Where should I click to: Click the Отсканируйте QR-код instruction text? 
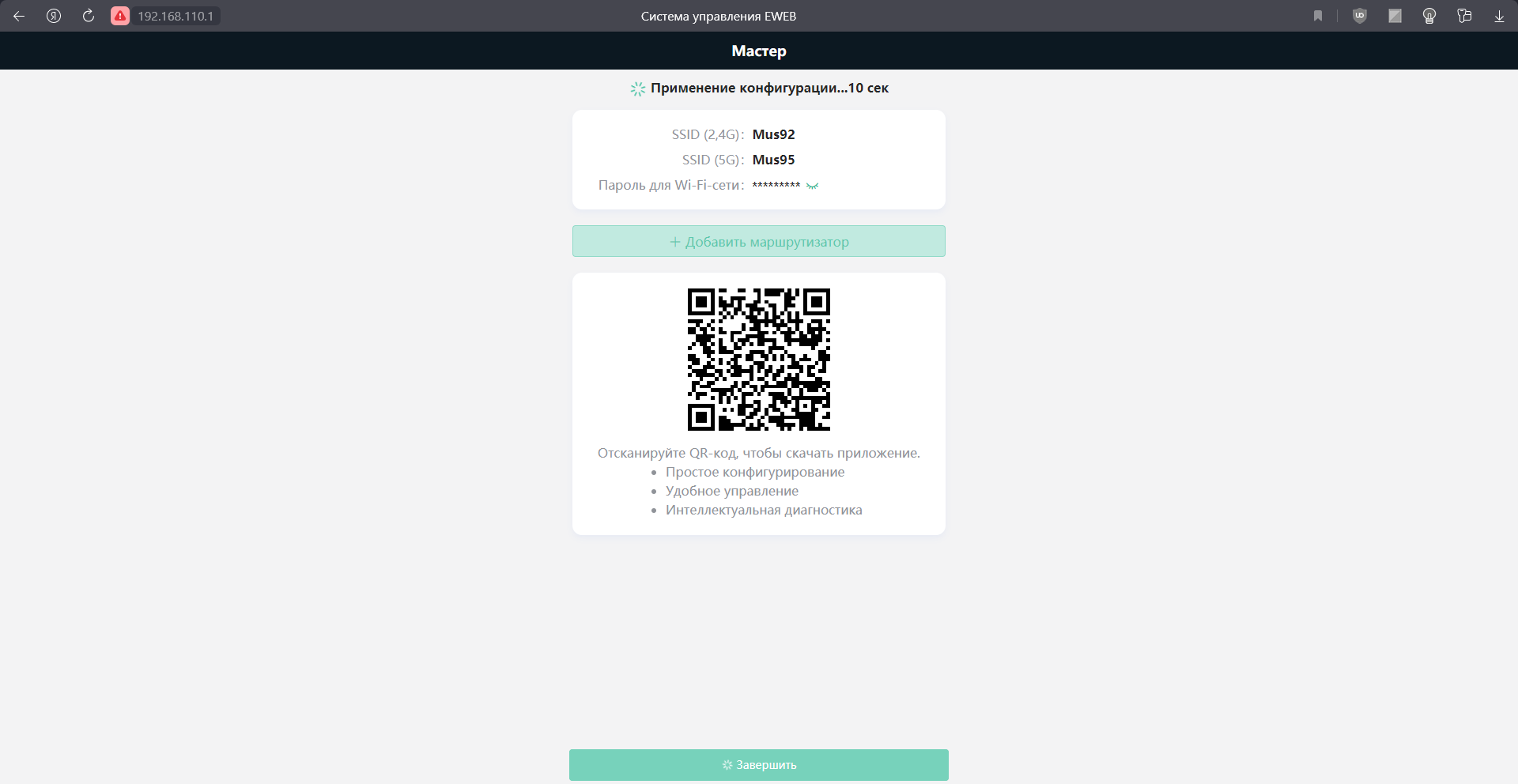point(759,453)
